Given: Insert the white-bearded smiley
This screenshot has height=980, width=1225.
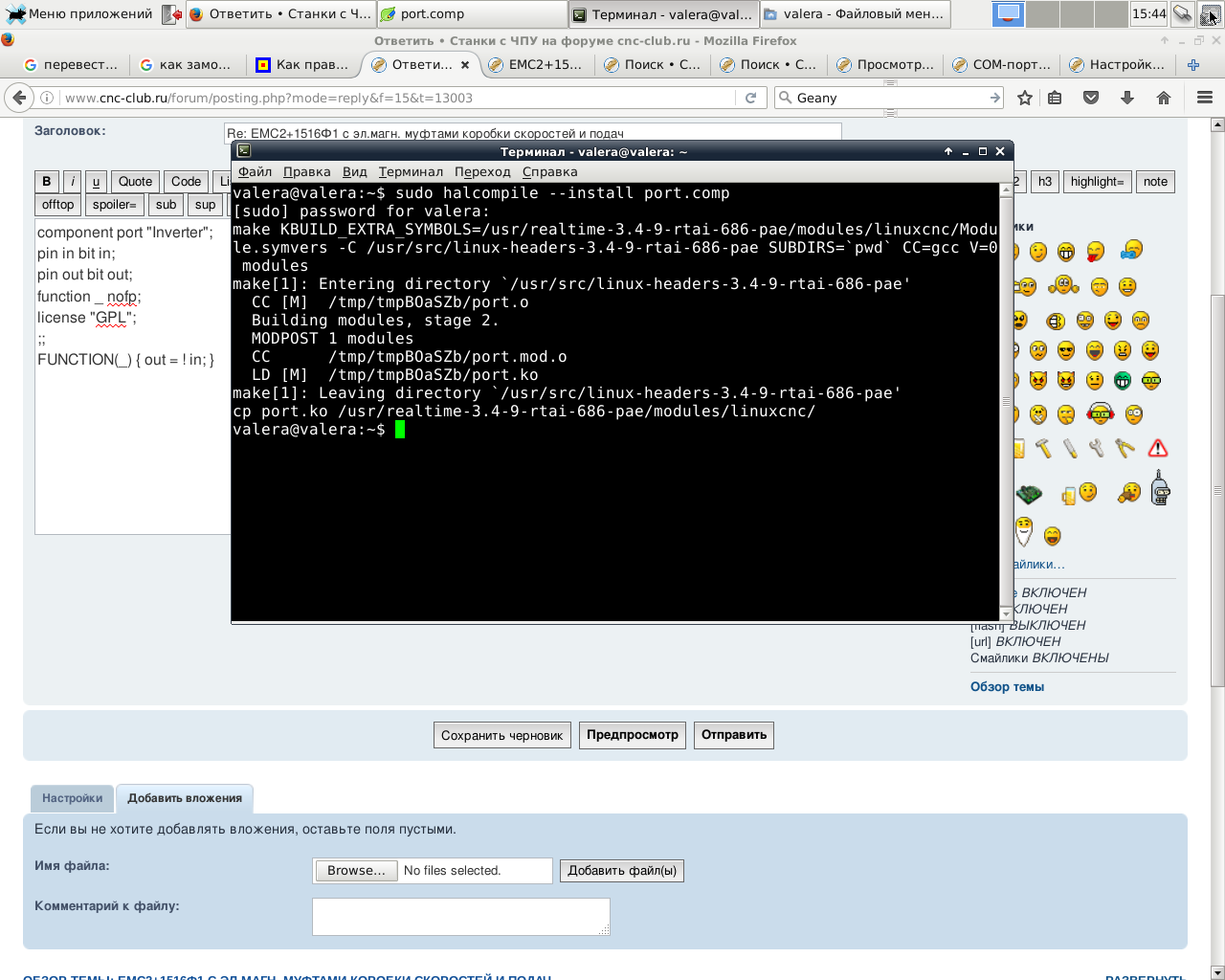Looking at the screenshot, I should click(x=1024, y=531).
